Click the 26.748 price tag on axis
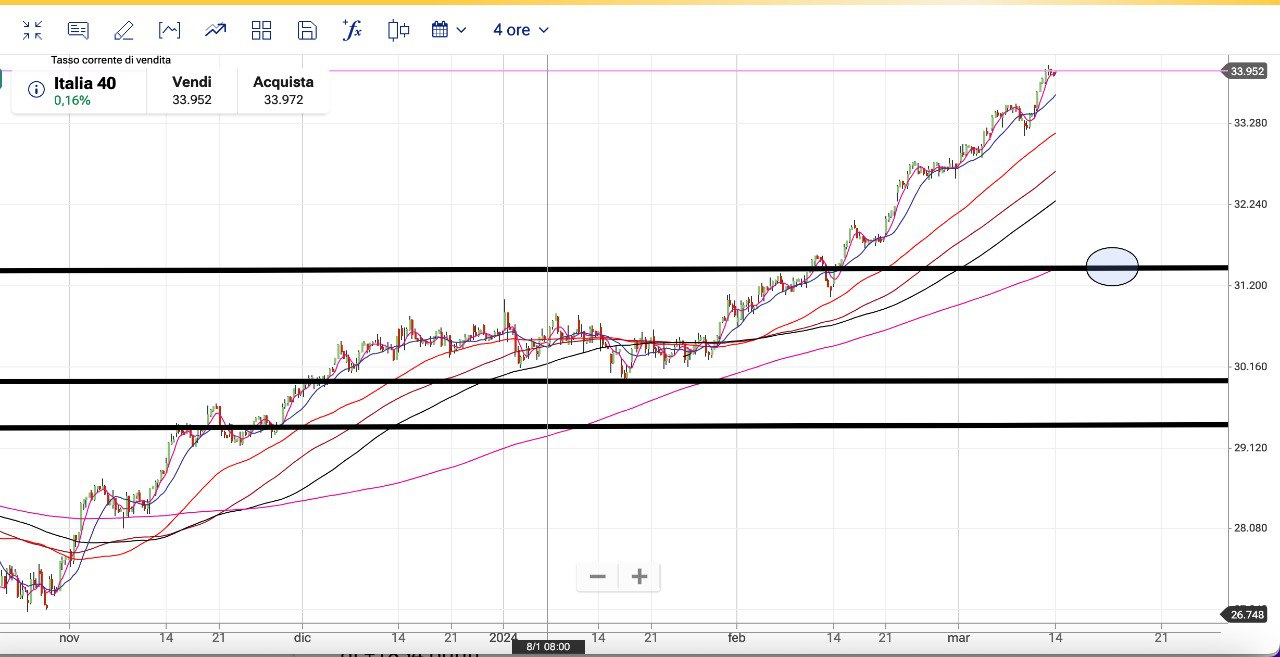 click(x=1247, y=614)
